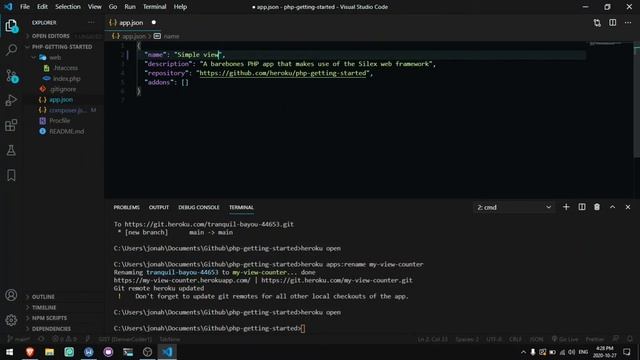Open the terminal selector dropdown 2: cmd
The width and height of the screenshot is (640, 360).
(514, 207)
